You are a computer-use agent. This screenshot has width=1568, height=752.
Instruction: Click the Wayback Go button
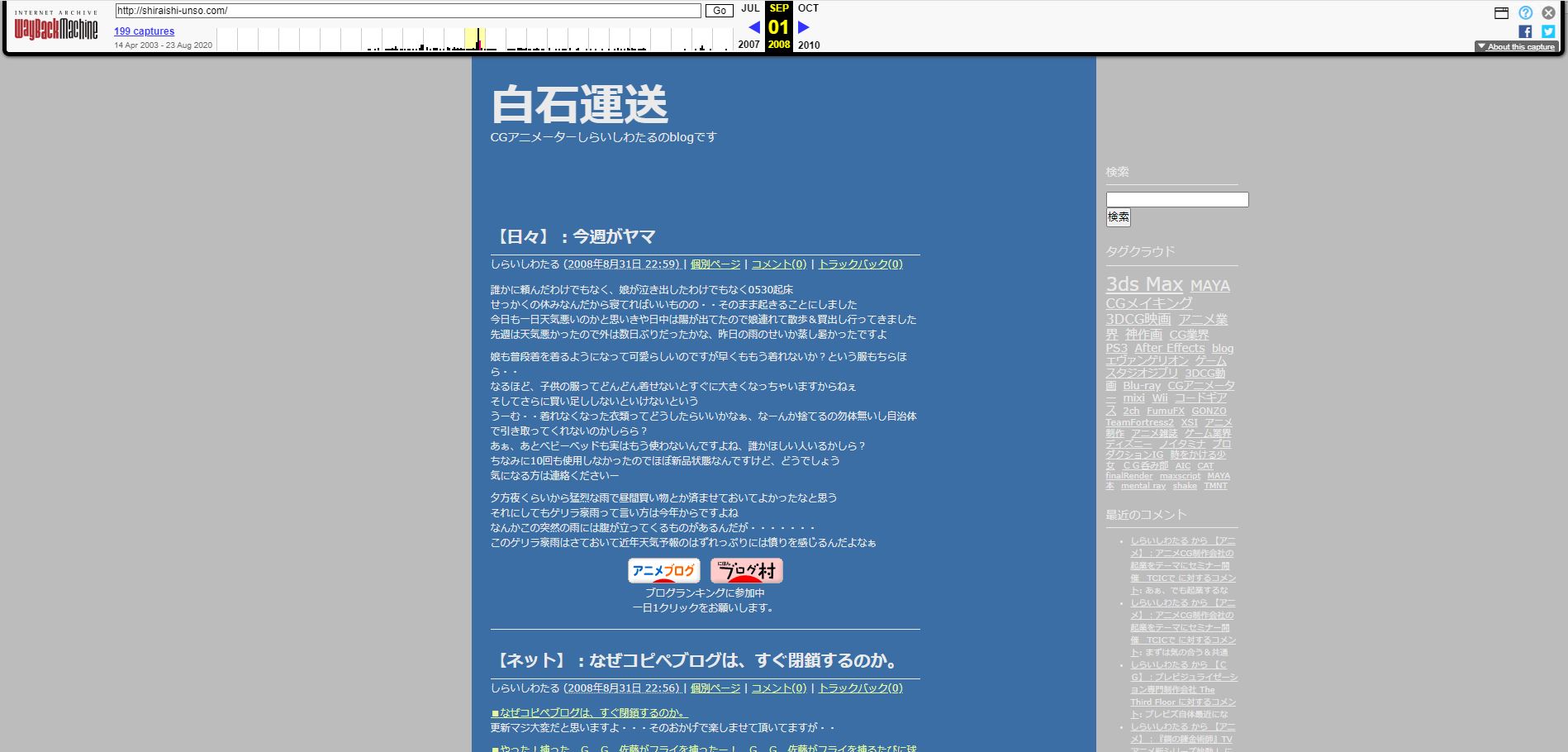(x=719, y=11)
